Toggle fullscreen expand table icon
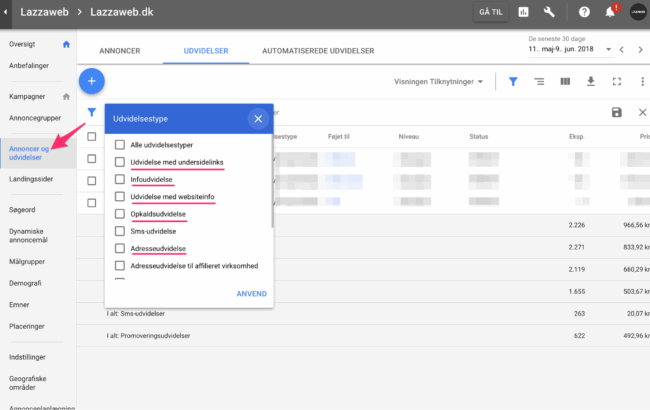 click(x=616, y=81)
